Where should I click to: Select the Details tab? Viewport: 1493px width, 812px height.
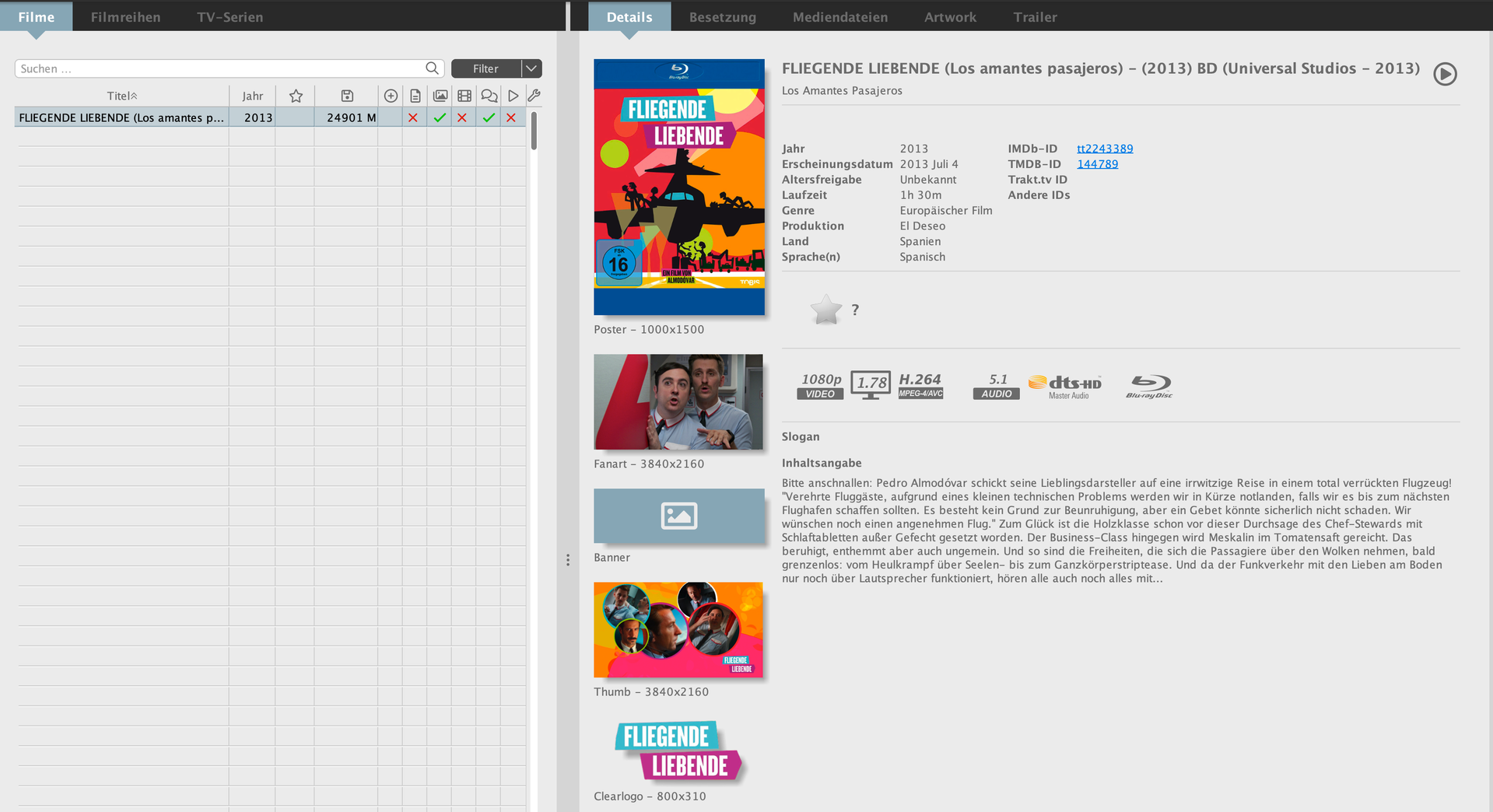pyautogui.click(x=629, y=16)
